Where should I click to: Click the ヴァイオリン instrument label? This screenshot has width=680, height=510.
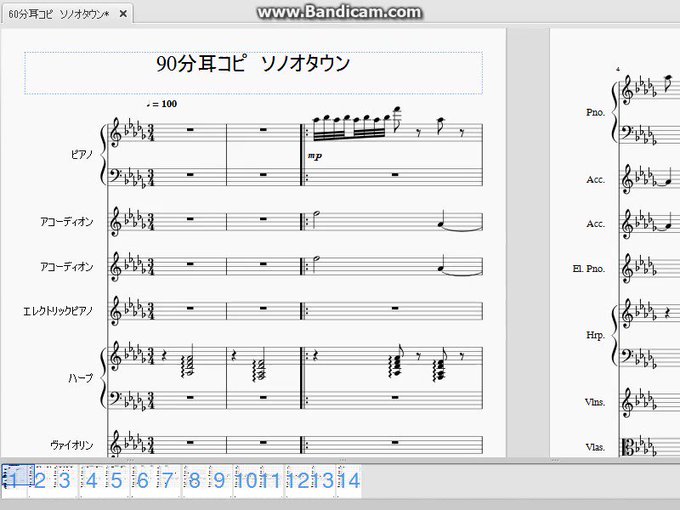tap(72, 445)
